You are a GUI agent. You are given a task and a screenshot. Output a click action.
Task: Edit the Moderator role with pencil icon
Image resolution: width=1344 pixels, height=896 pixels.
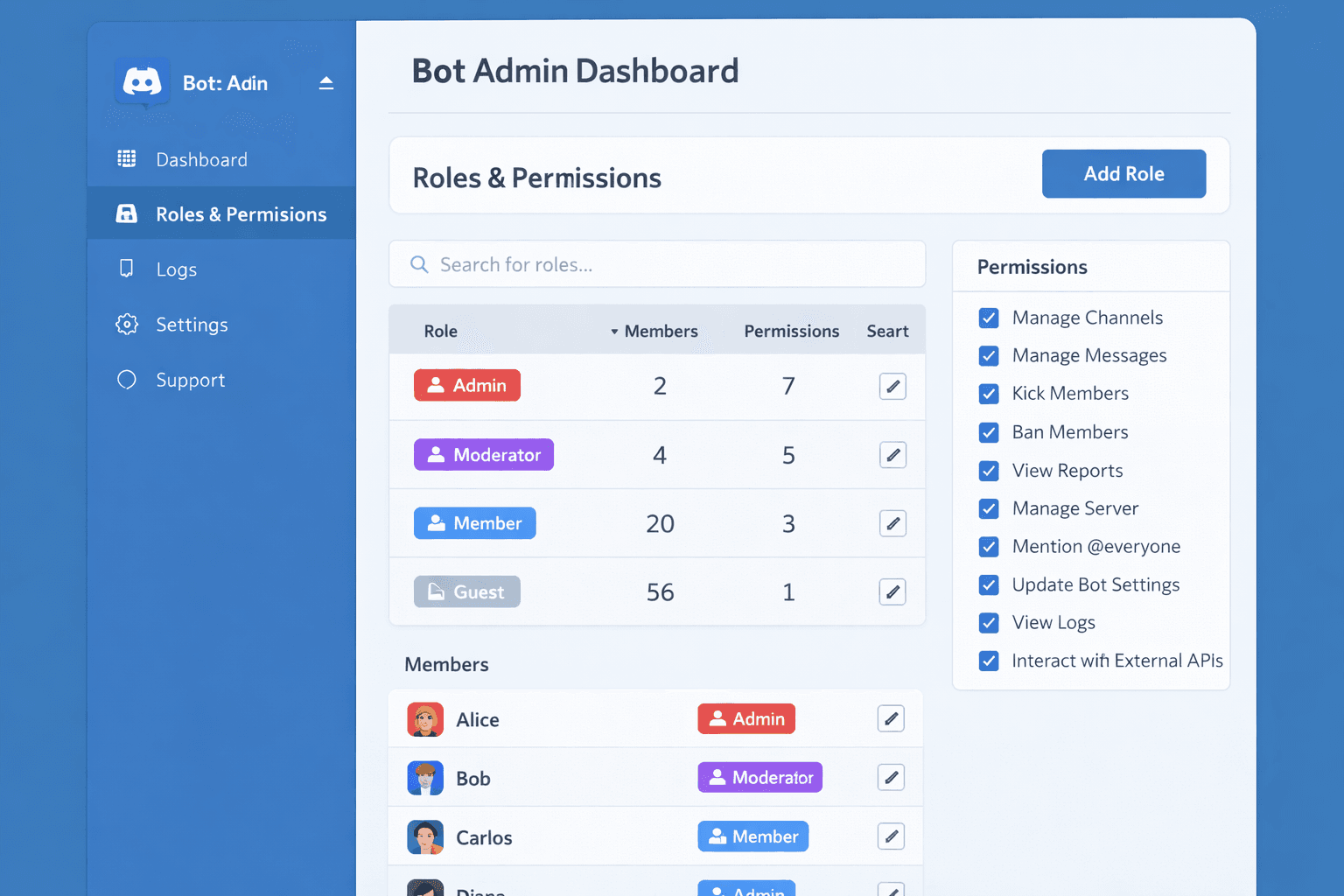click(892, 455)
